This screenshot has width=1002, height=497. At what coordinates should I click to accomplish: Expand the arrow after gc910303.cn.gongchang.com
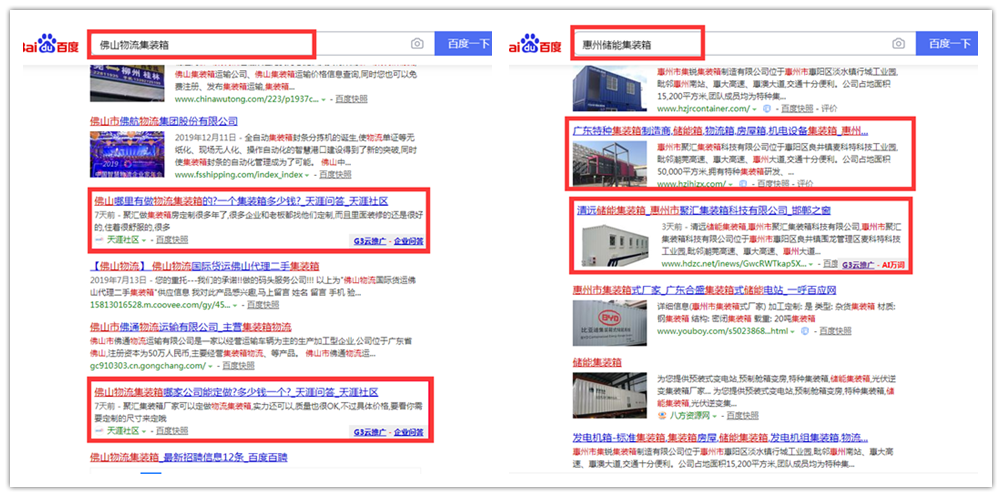(209, 366)
